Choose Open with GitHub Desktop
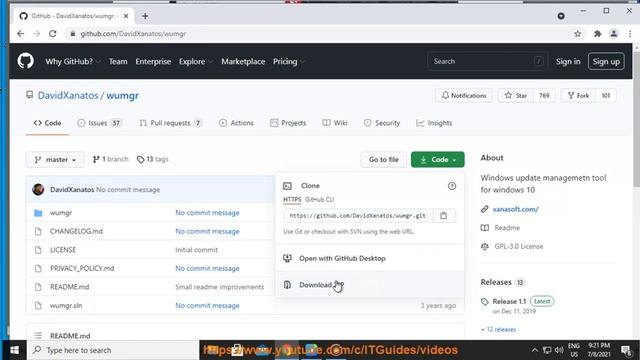 [x=370, y=258]
